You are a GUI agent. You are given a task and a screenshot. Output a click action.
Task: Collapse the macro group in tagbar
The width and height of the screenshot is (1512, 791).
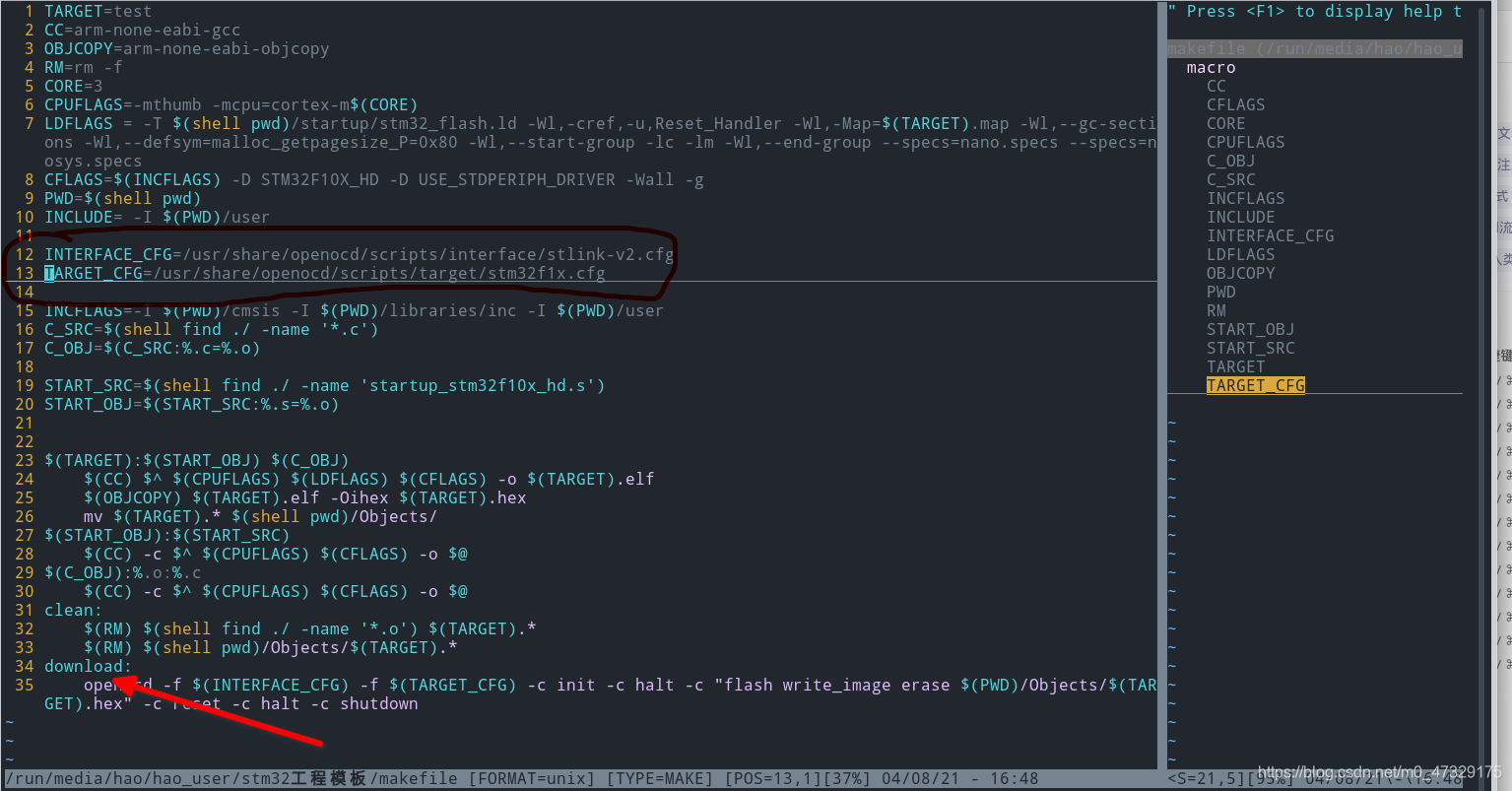coord(1211,67)
